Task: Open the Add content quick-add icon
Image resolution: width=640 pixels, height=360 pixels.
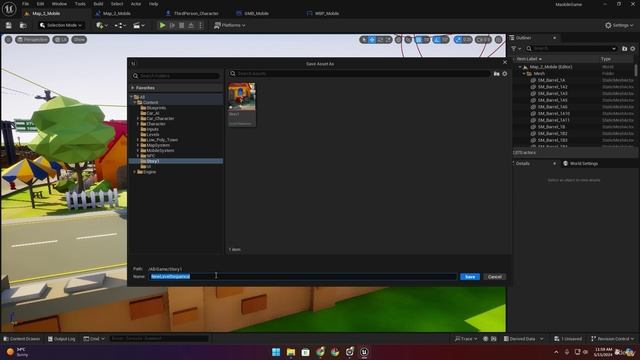Action: 102,25
